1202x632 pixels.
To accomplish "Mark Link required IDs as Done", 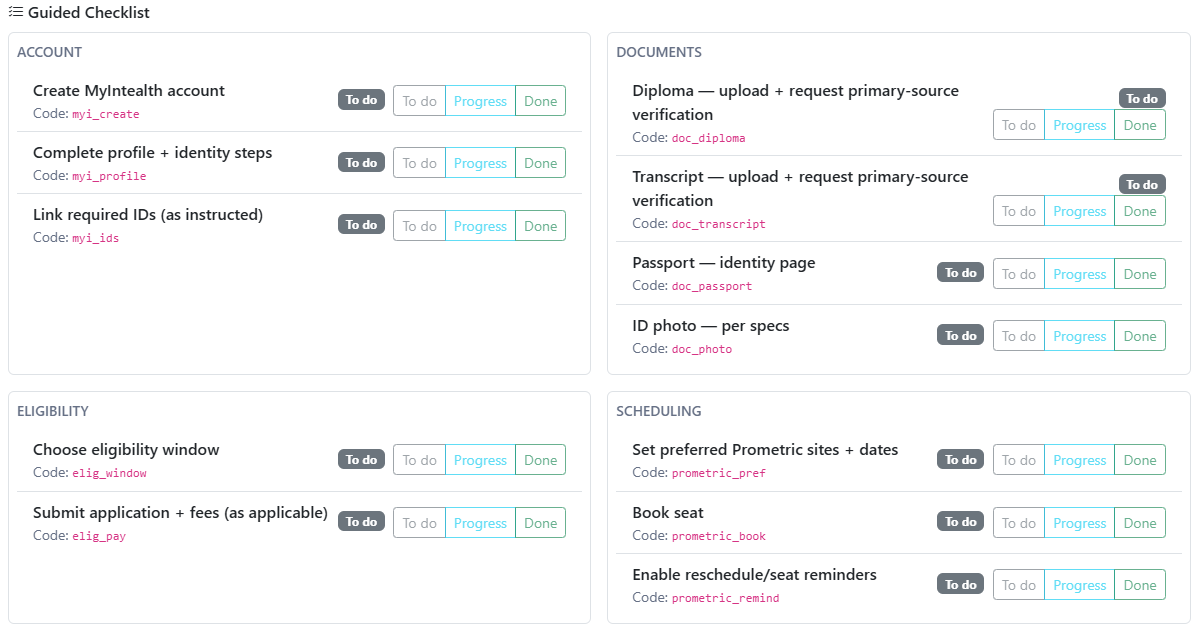I will point(540,226).
